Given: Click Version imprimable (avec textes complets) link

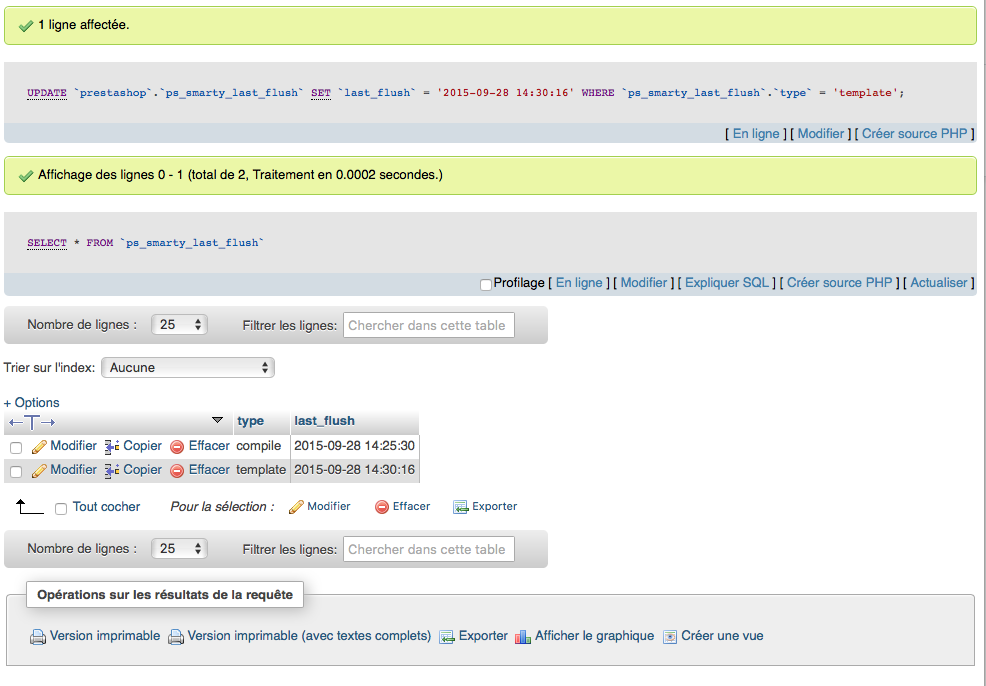Looking at the screenshot, I should [309, 636].
